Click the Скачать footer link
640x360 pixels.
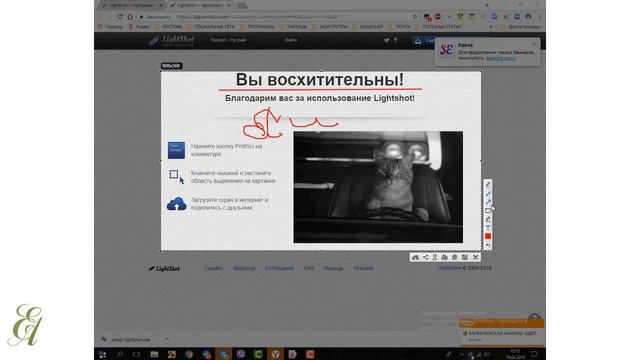(213, 268)
